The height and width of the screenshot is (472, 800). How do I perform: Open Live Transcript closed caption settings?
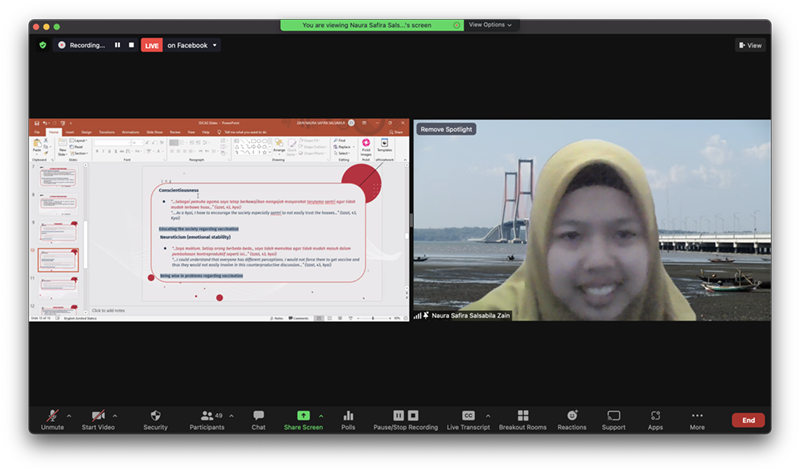pos(467,416)
